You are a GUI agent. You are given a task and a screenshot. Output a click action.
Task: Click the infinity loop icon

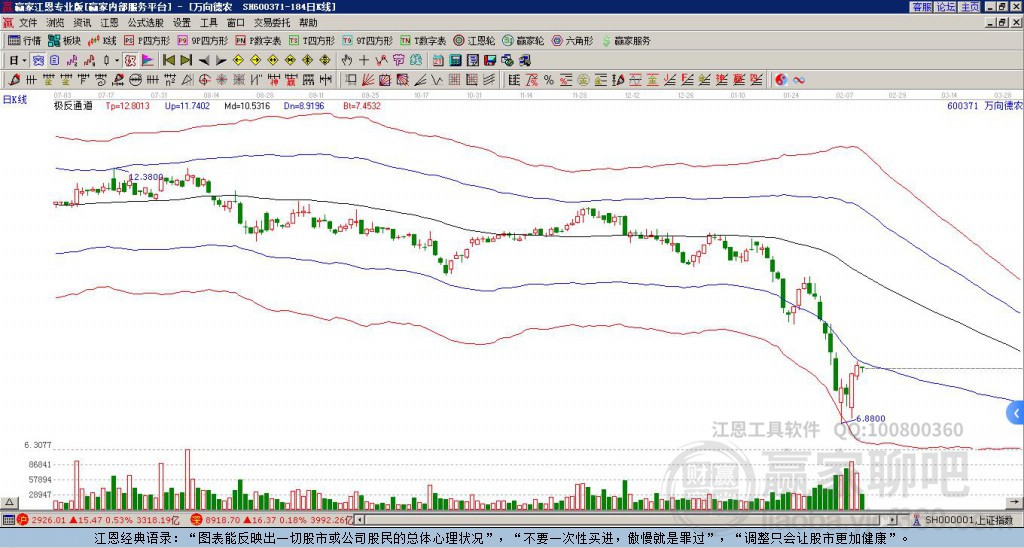coord(799,80)
